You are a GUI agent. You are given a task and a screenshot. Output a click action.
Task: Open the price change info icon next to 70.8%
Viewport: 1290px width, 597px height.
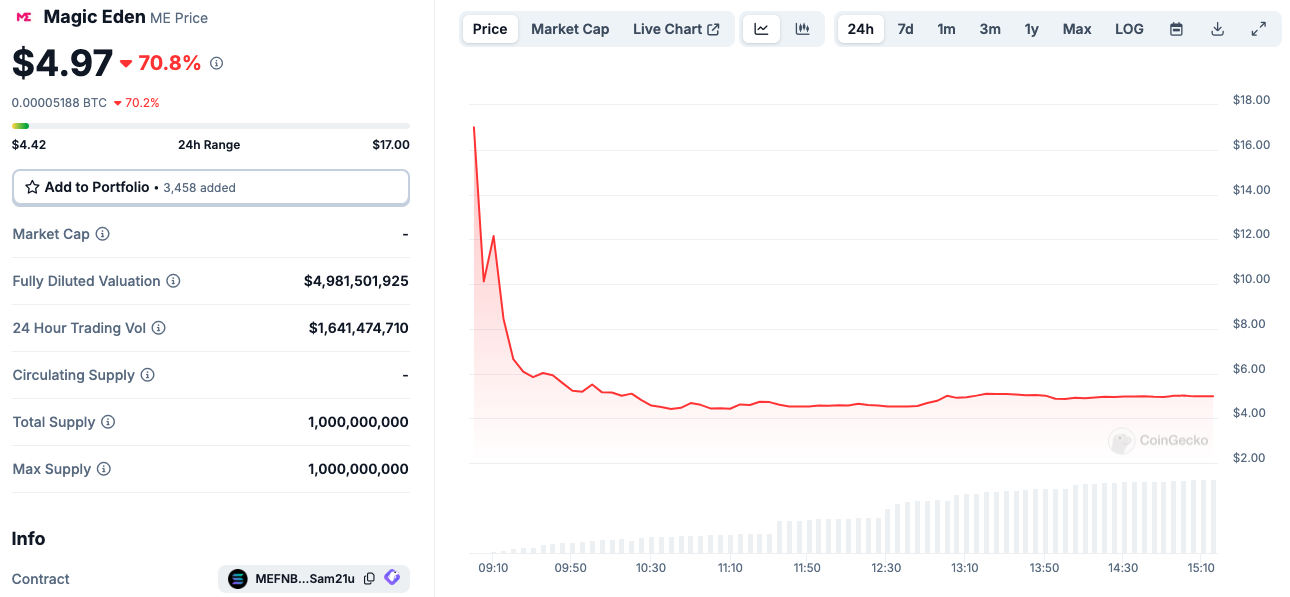216,63
